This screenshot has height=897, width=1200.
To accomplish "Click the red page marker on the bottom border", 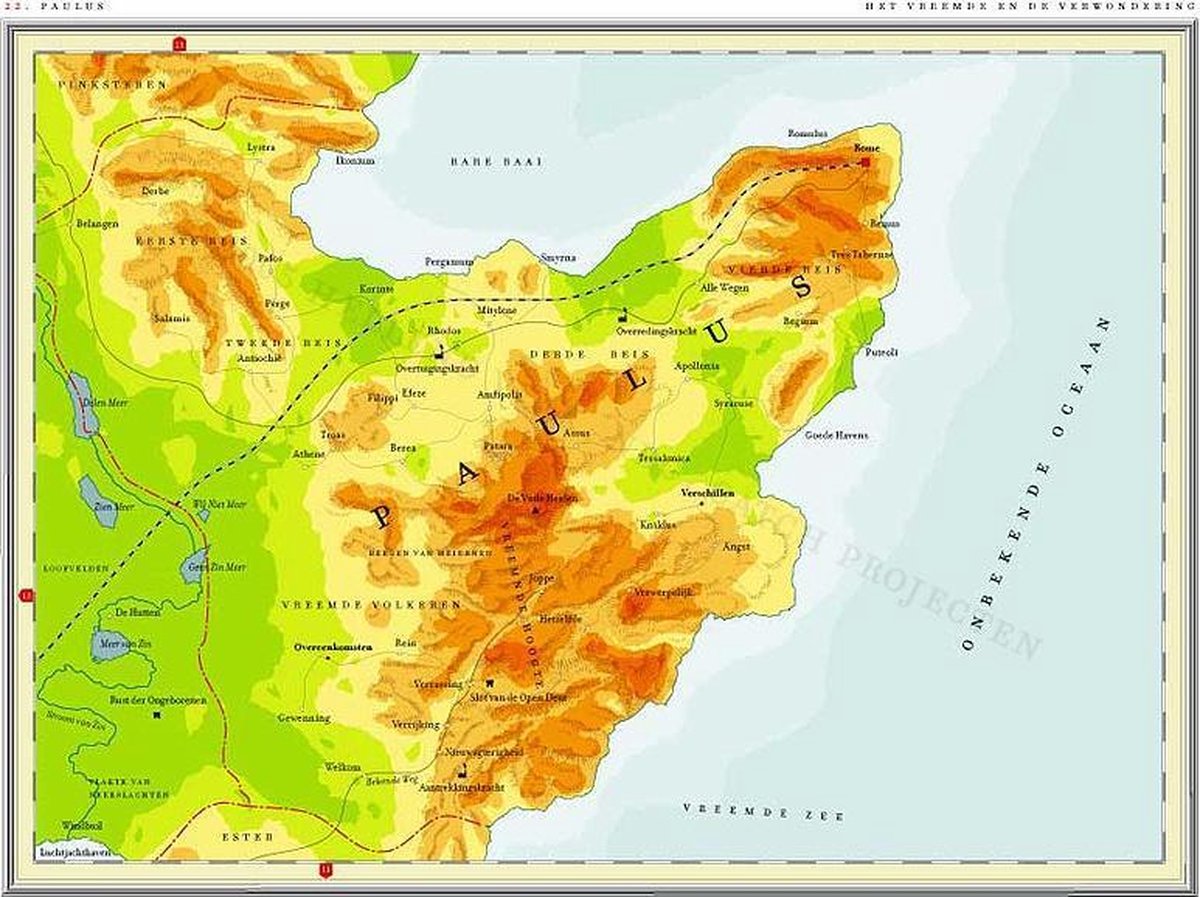I will pyautogui.click(x=325, y=870).
